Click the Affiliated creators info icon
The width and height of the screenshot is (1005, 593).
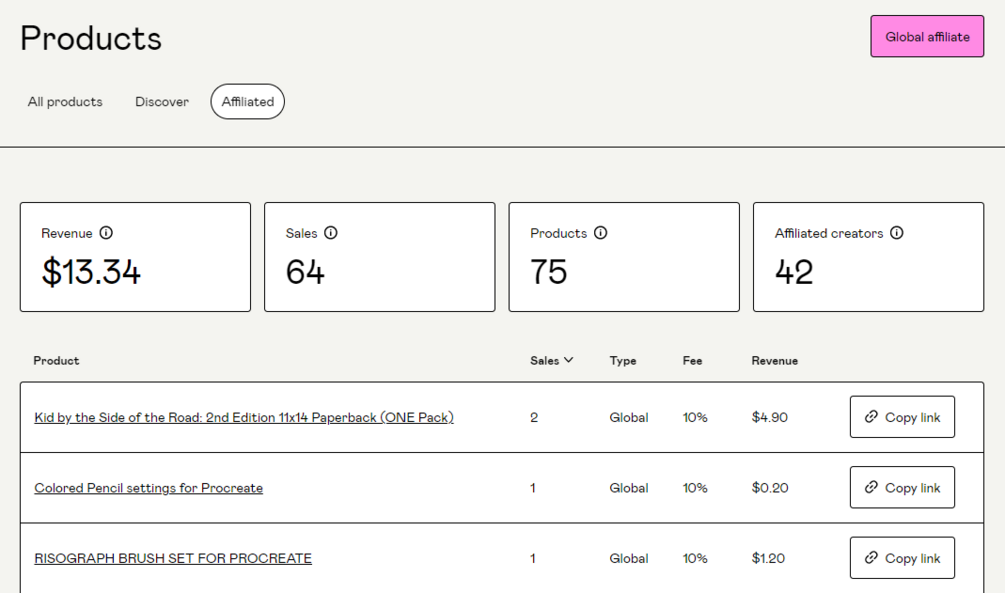[897, 233]
